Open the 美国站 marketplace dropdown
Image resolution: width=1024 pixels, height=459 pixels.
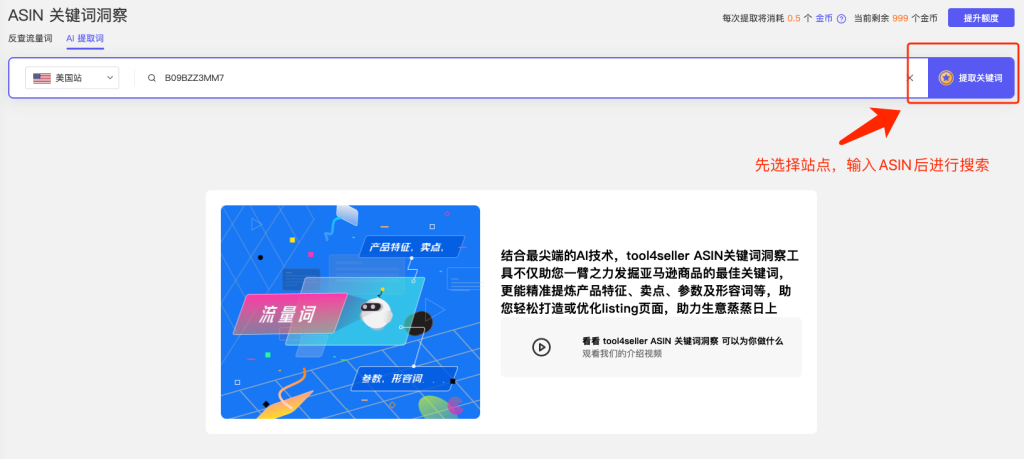72,78
